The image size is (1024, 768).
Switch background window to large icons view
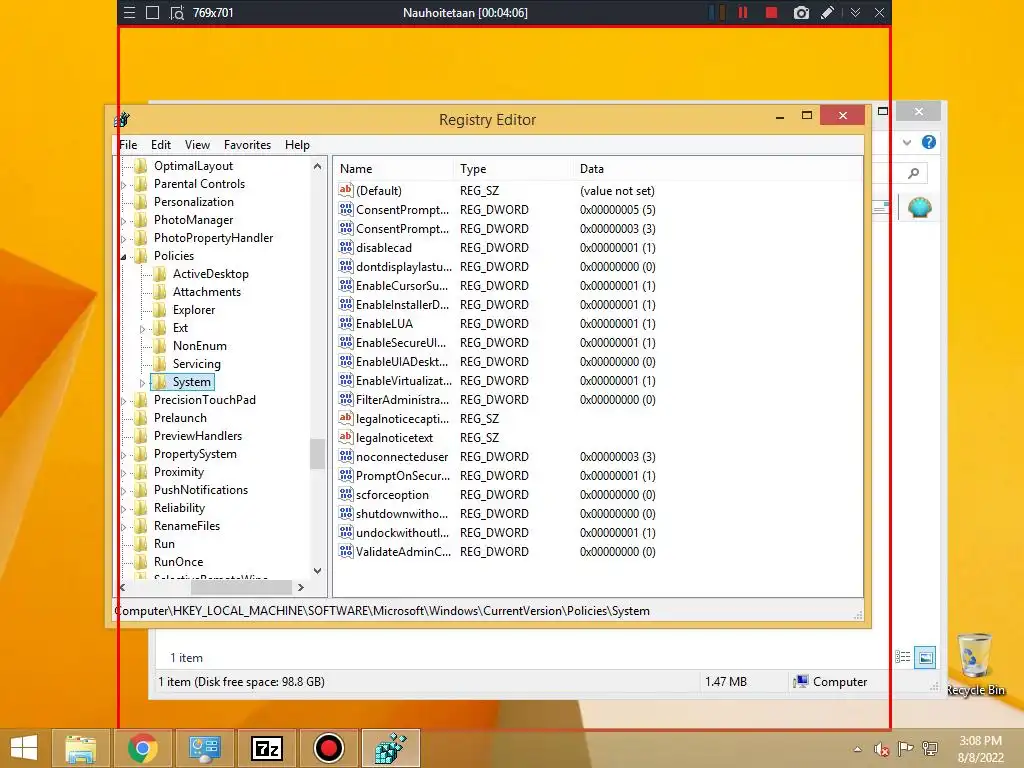(925, 657)
